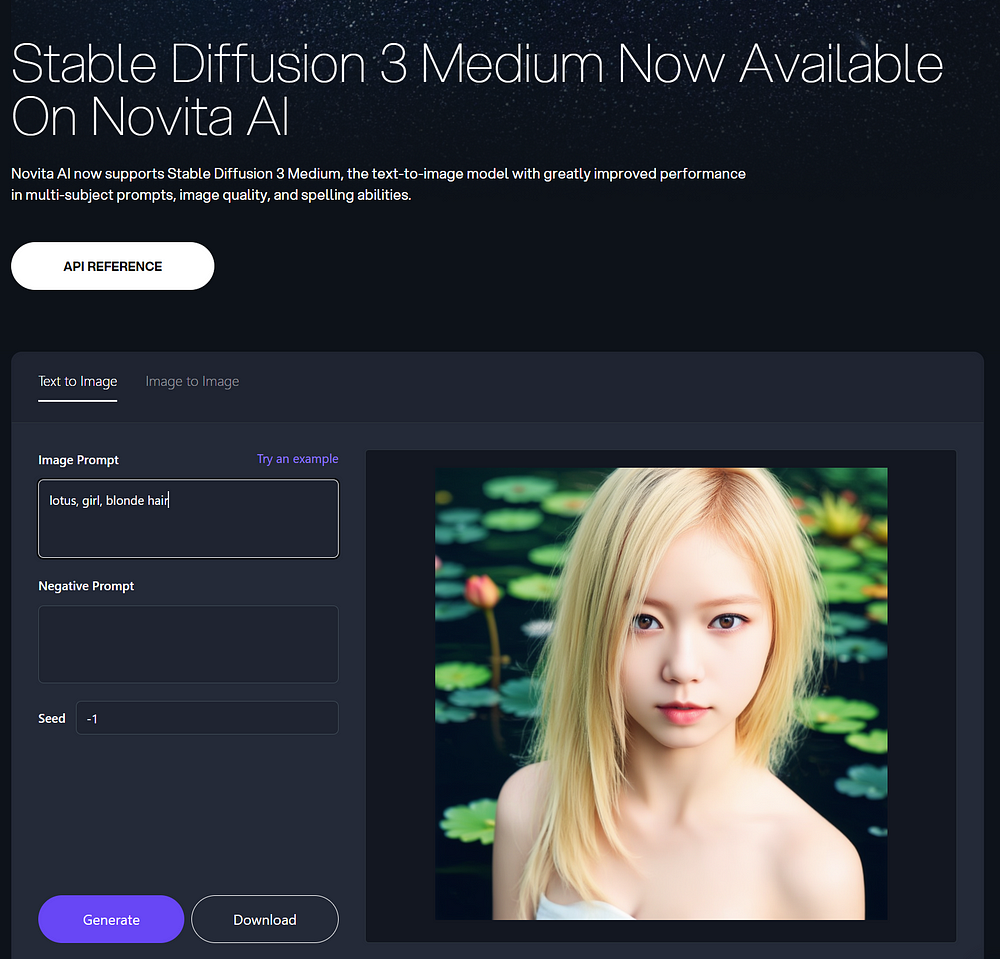Switch to the Text to Image tab

pos(77,381)
